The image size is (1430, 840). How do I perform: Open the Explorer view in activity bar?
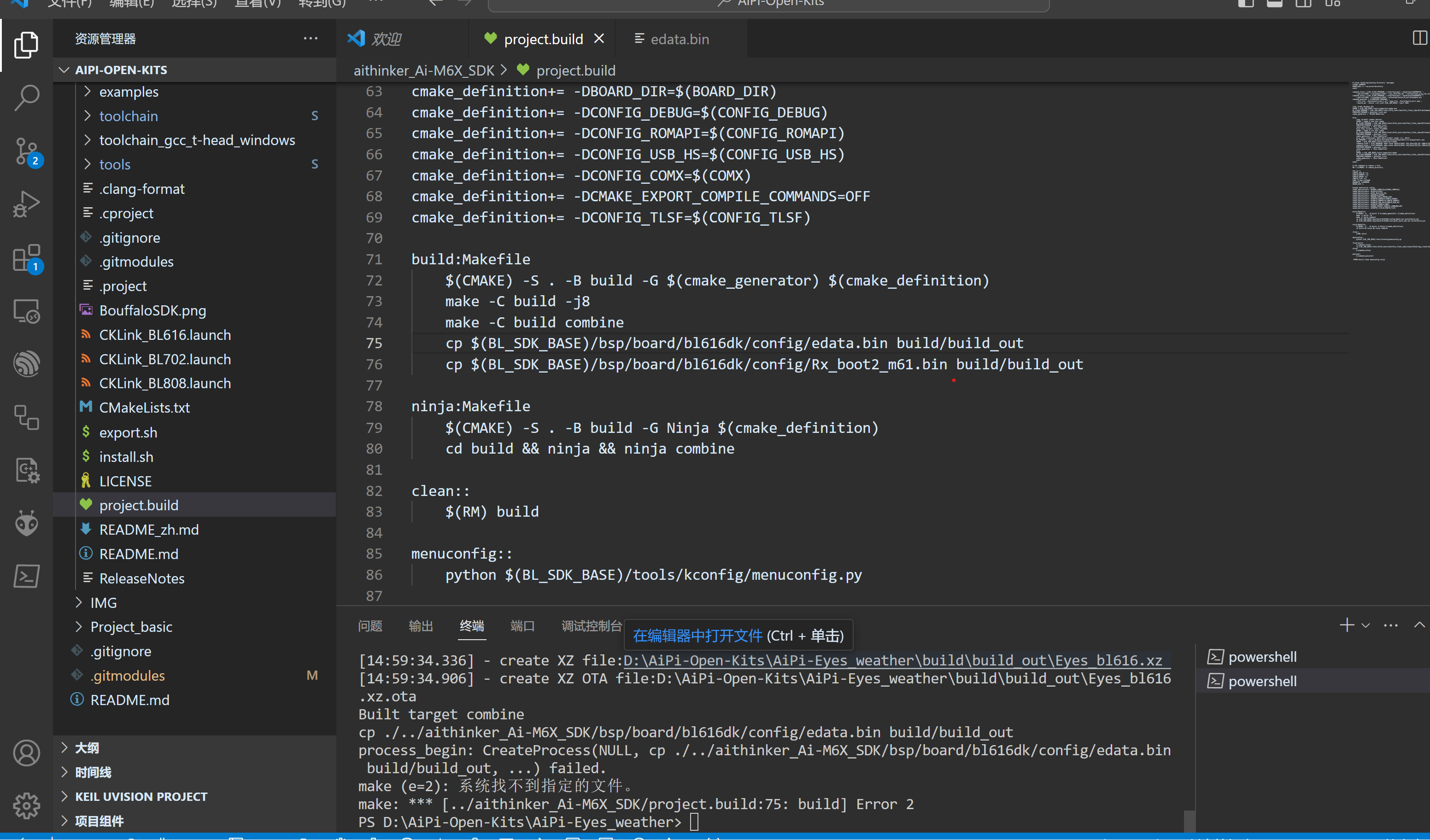[x=26, y=45]
